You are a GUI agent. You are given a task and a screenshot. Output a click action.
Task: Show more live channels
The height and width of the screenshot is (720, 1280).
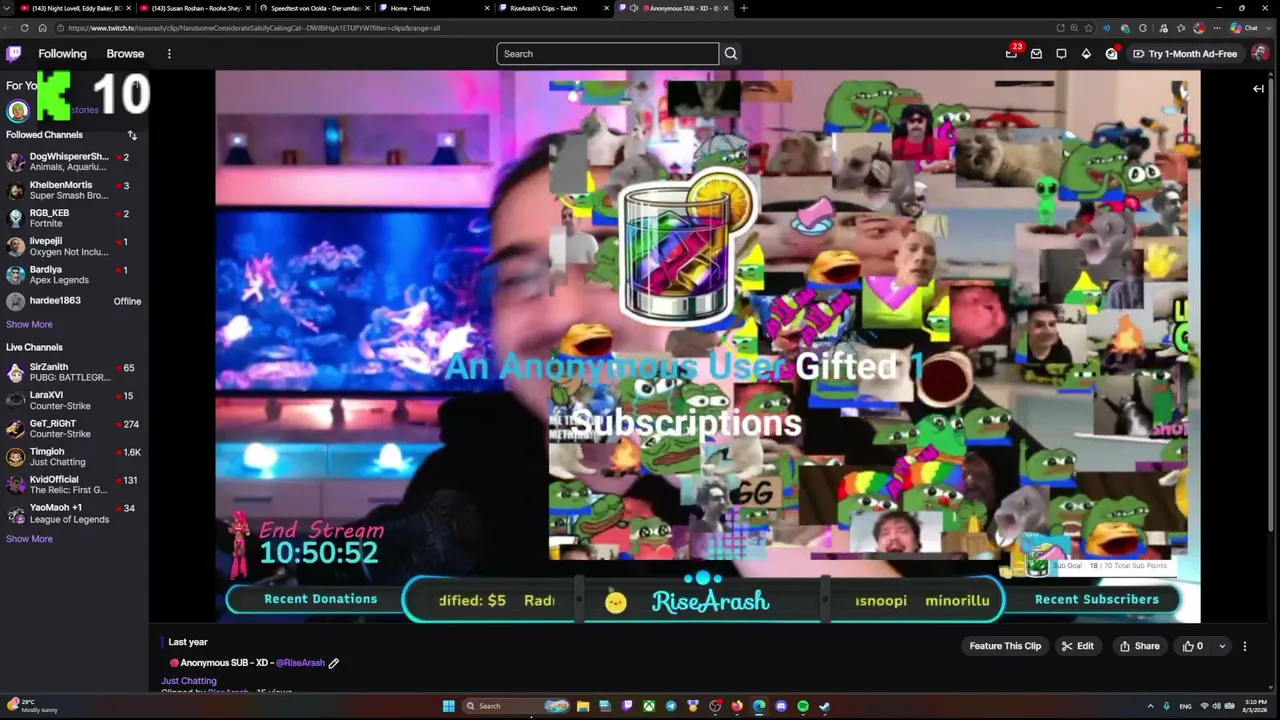(x=29, y=539)
